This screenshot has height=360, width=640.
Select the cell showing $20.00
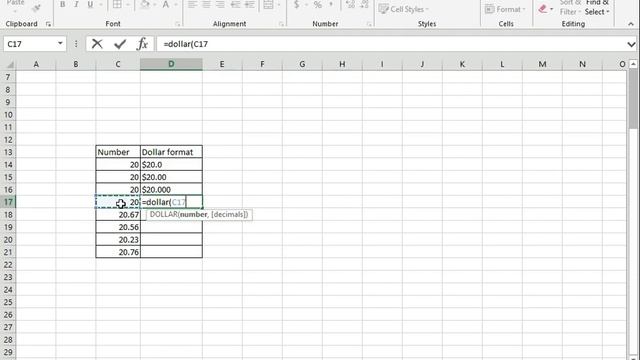click(171, 177)
